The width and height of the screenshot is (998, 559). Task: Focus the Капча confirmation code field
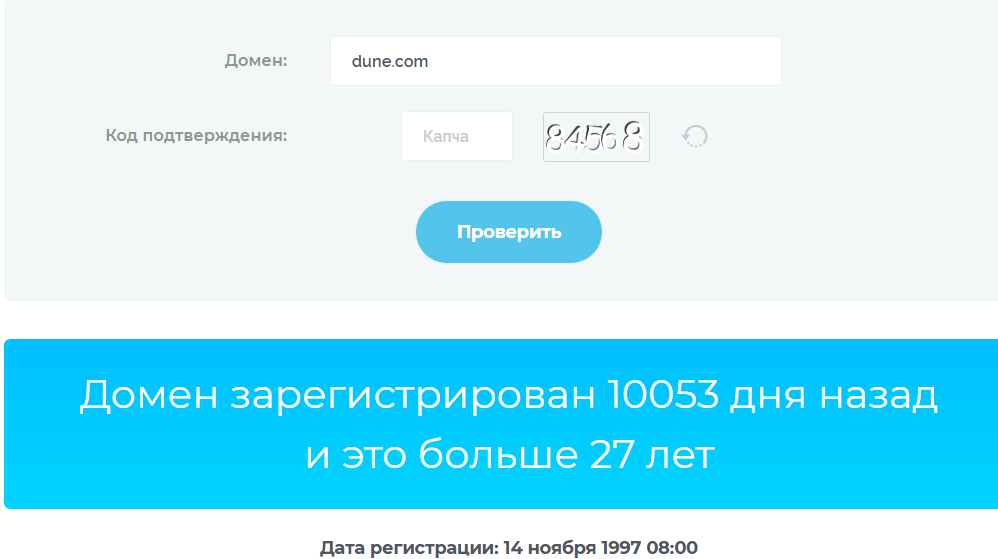[457, 136]
